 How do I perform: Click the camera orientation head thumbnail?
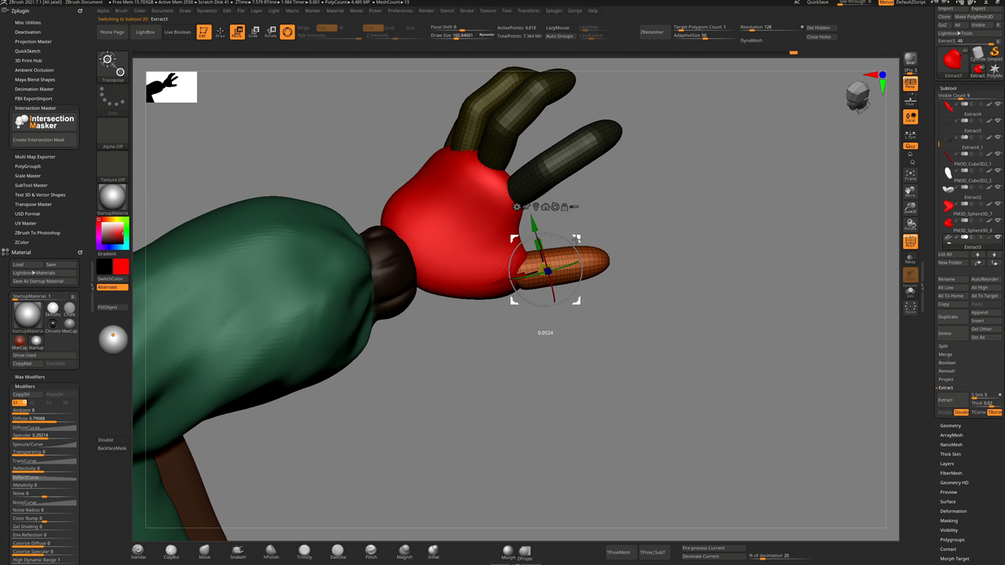point(858,97)
